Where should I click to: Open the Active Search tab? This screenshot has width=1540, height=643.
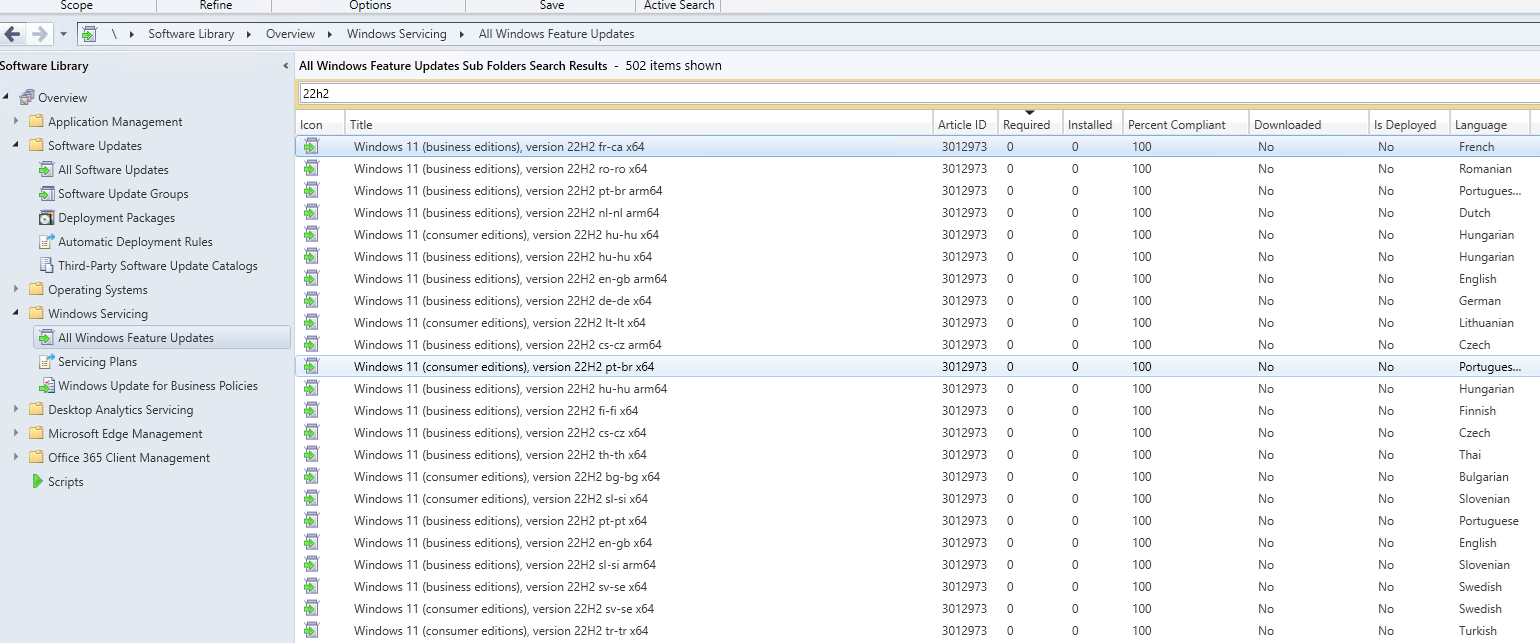(x=678, y=6)
